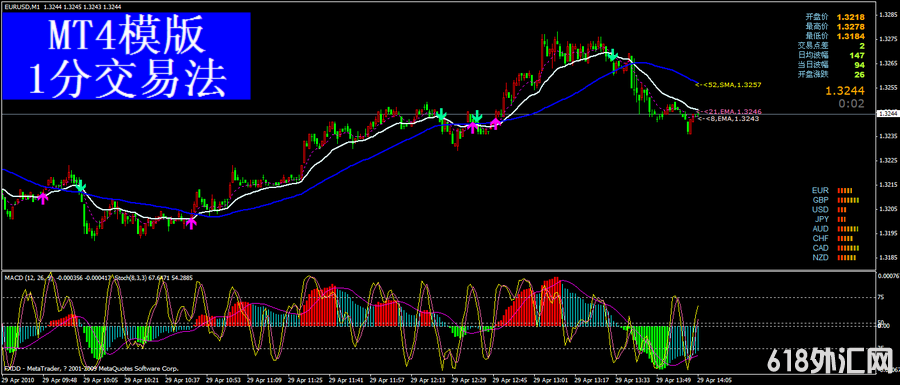Click the NZD currency label
900x385 pixels.
[821, 258]
